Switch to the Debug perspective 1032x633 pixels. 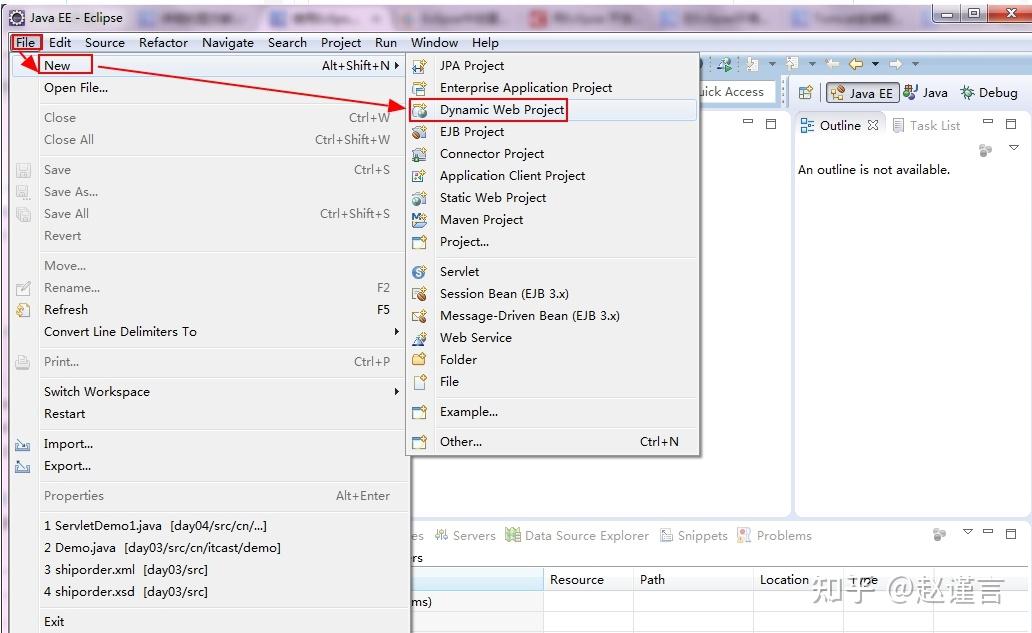[988, 92]
